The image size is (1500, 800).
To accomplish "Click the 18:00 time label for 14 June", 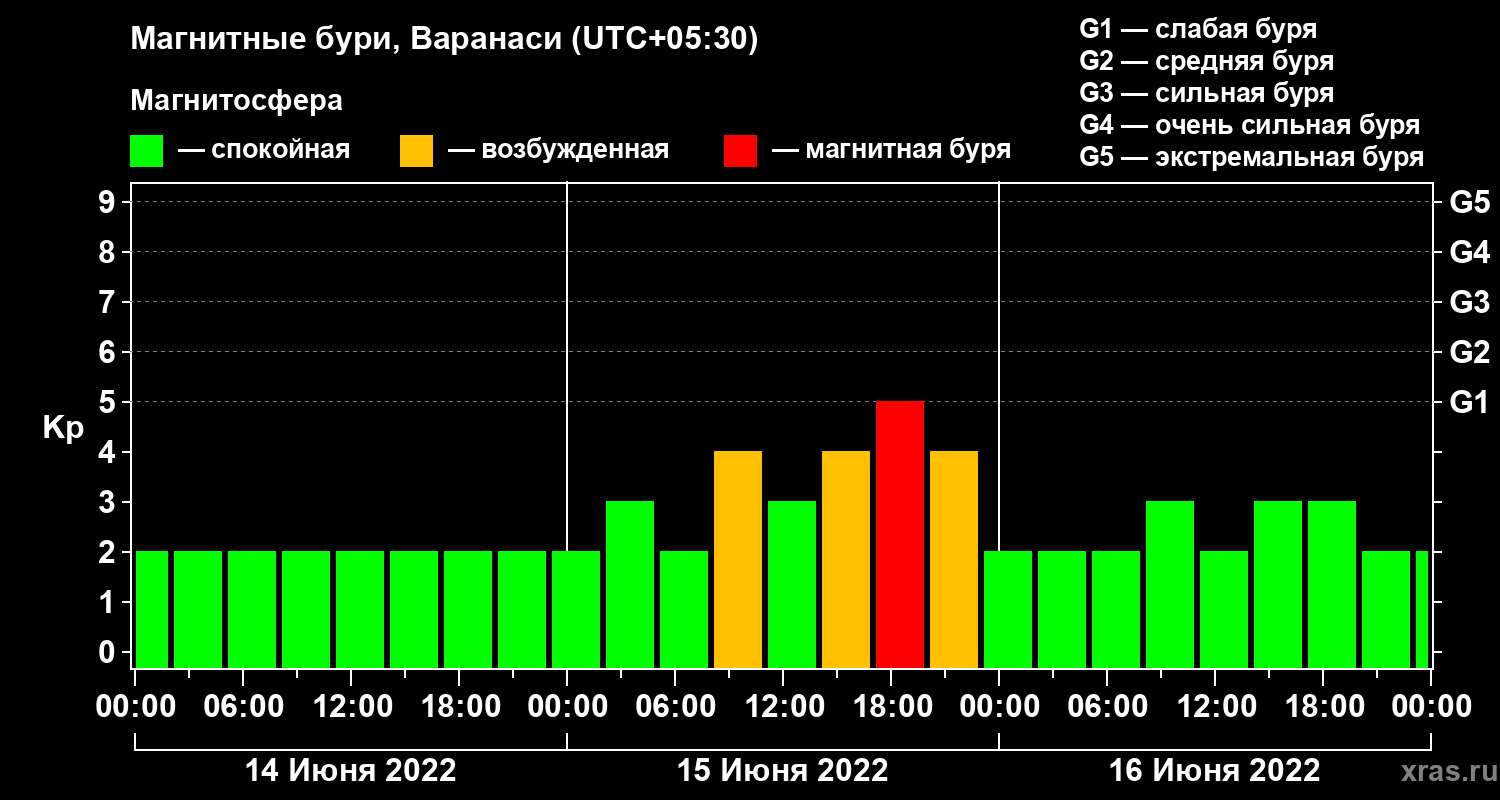I will tap(459, 707).
